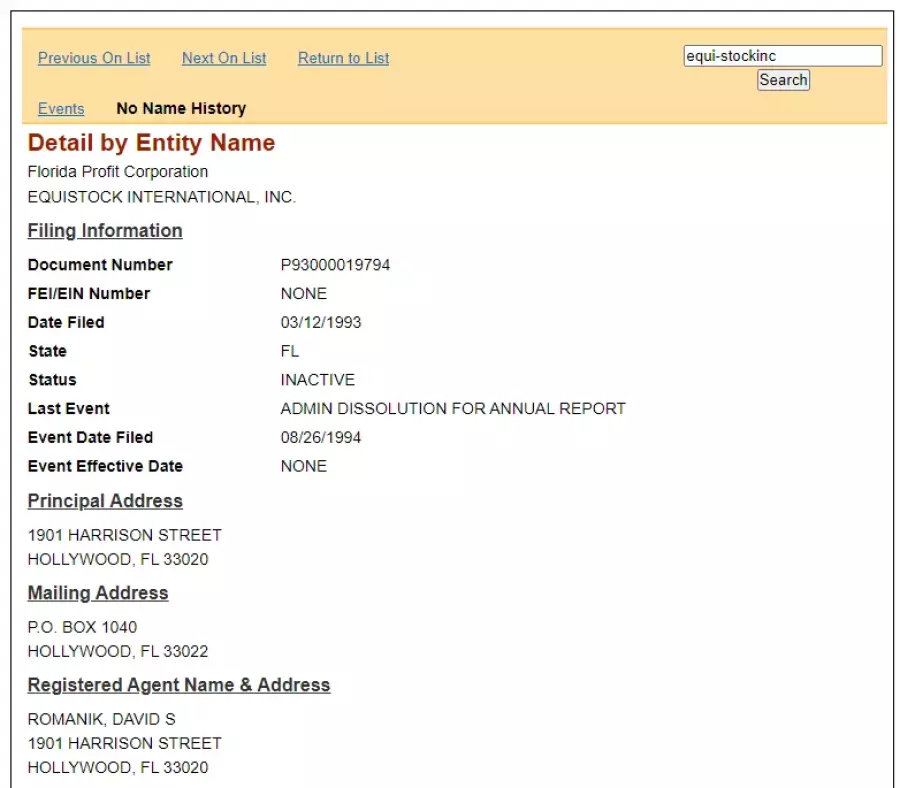Screen dimensions: 900x788
Task: Click the Search button
Action: (x=783, y=80)
